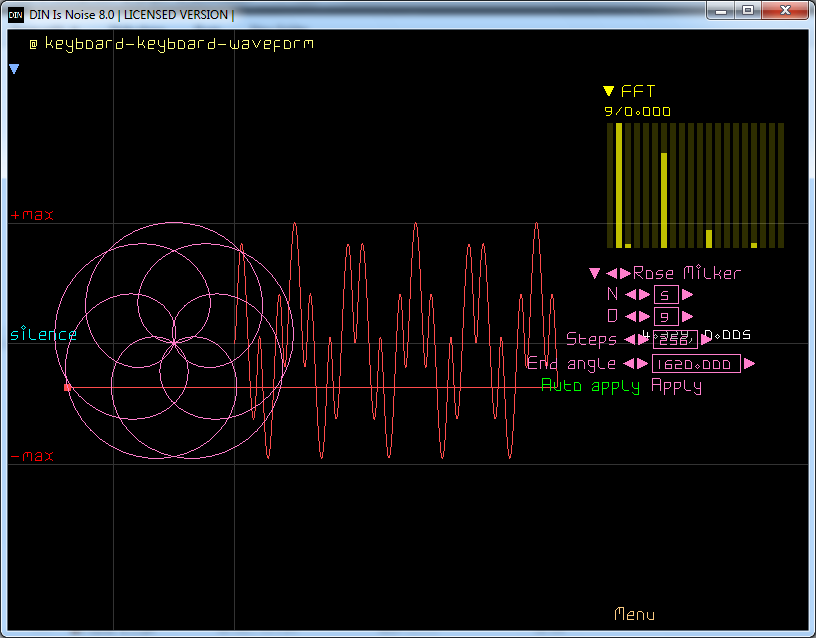
Task: Increase N value with right arrow
Action: coord(643,294)
